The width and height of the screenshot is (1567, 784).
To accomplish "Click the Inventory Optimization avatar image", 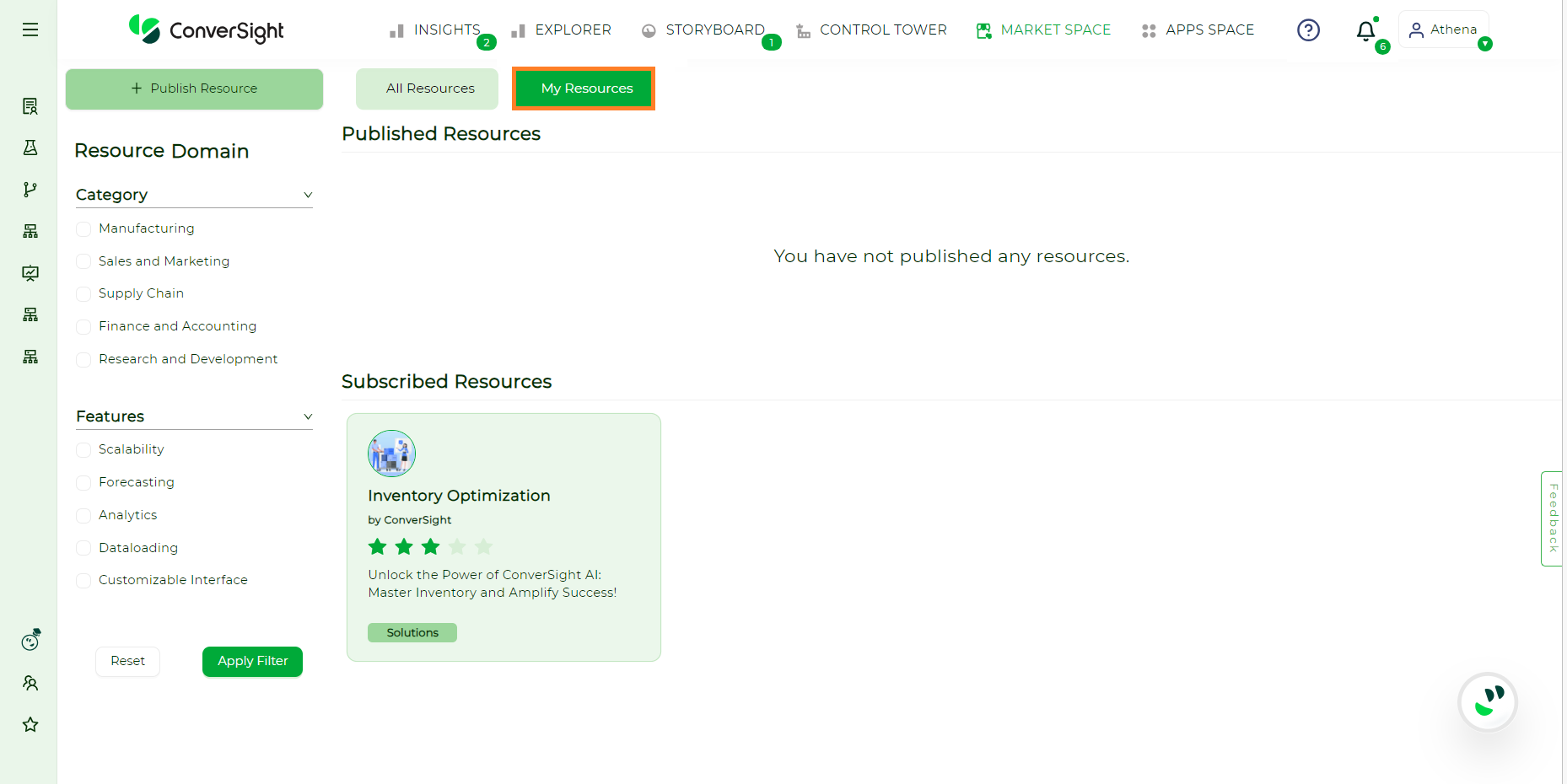I will coord(391,454).
